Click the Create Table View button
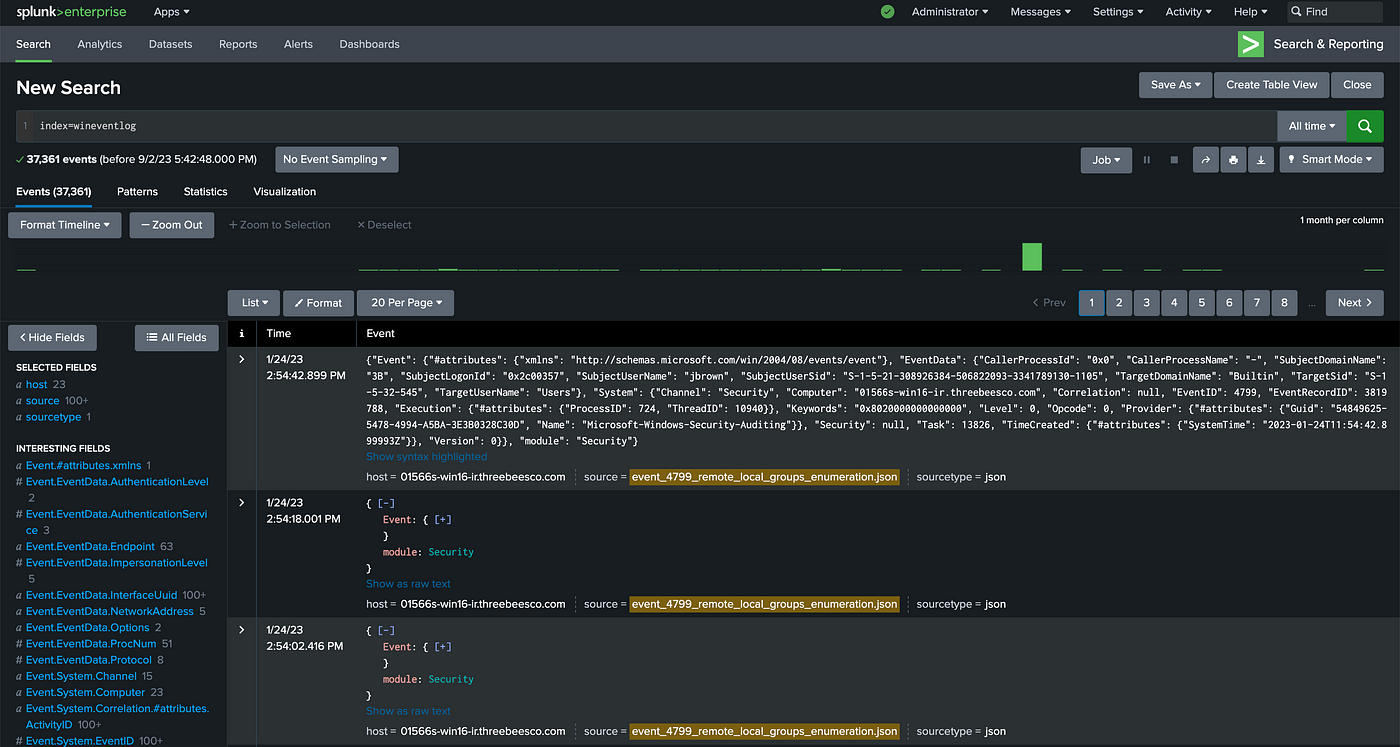Screen dimensions: 1400x747 (1272, 85)
